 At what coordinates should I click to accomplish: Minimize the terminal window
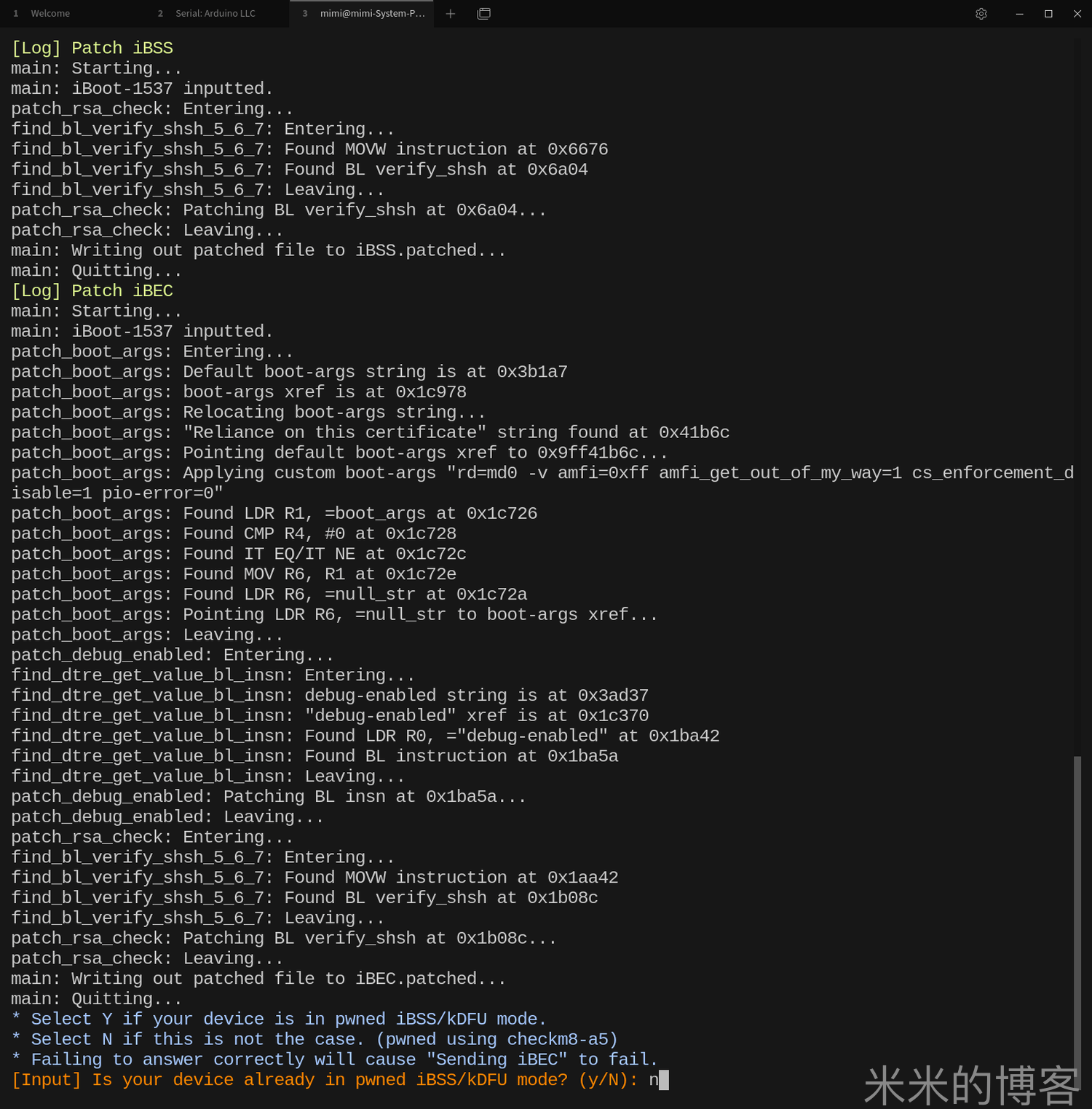click(x=1019, y=14)
